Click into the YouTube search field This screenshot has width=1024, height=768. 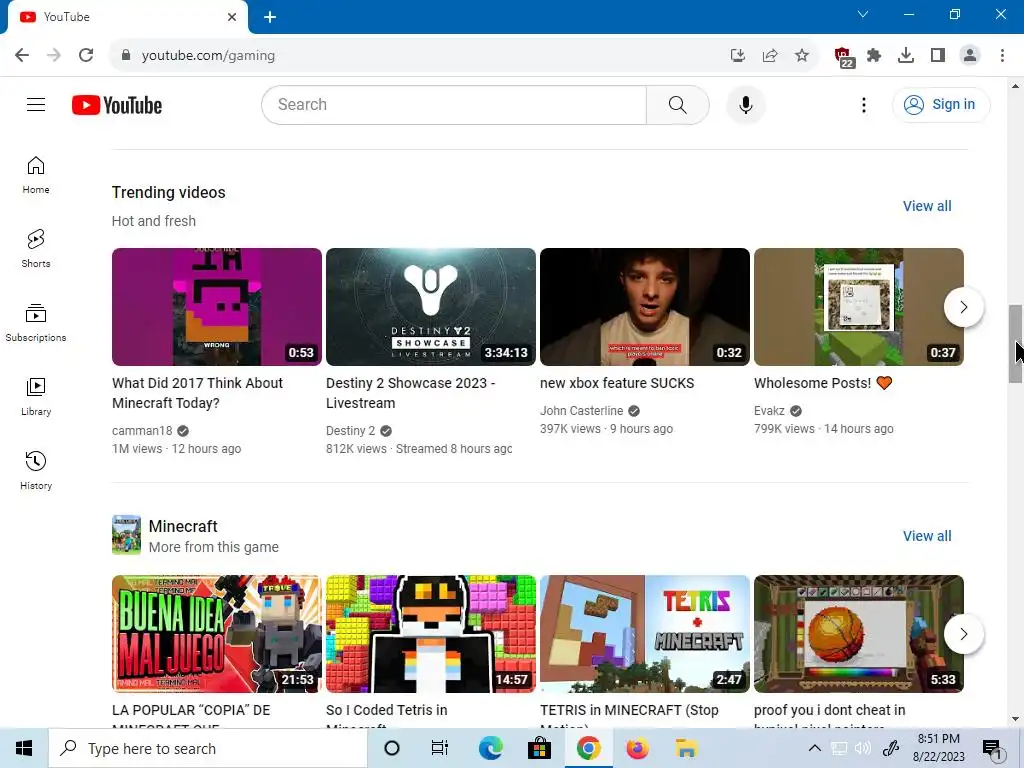(454, 104)
